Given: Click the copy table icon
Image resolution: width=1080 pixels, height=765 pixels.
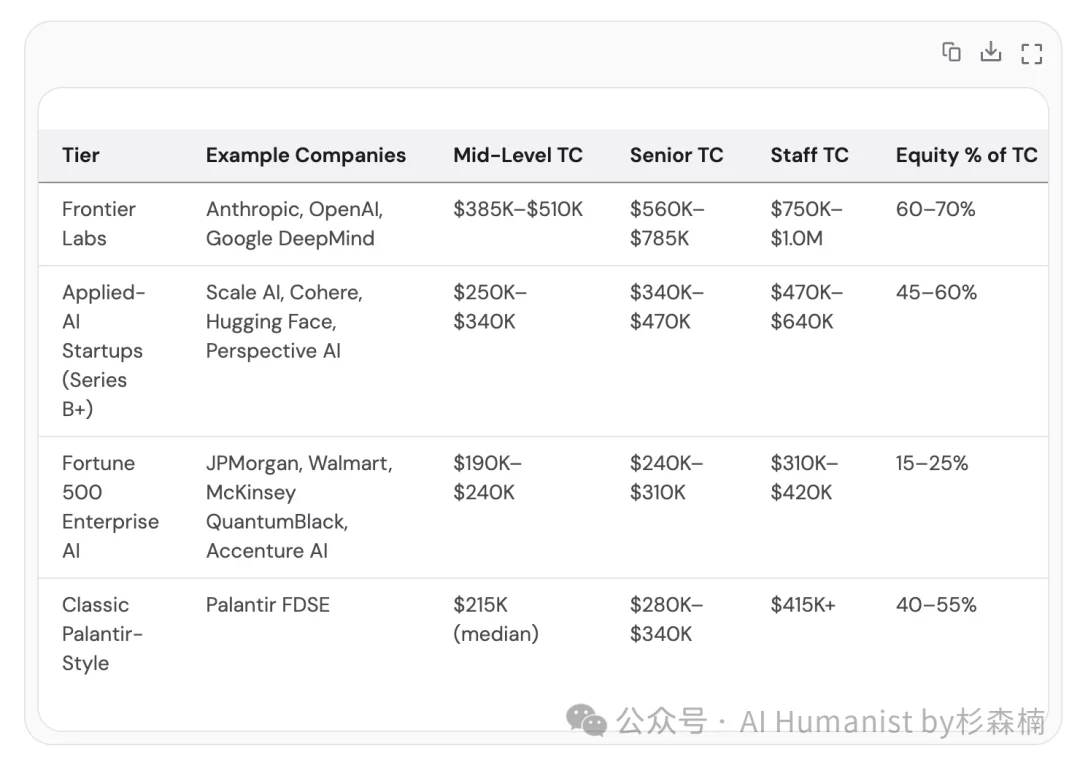Looking at the screenshot, I should point(951,52).
